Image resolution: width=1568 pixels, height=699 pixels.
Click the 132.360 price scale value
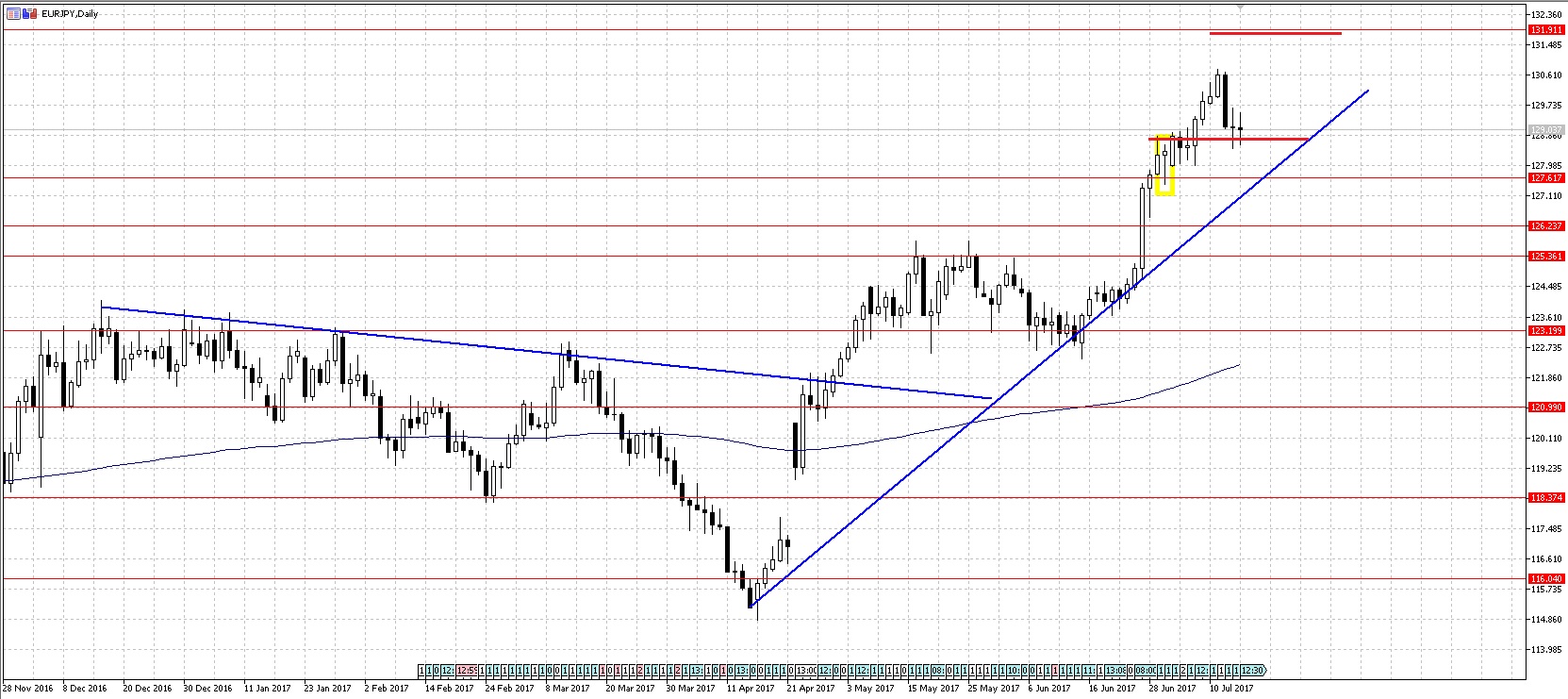(x=1547, y=15)
